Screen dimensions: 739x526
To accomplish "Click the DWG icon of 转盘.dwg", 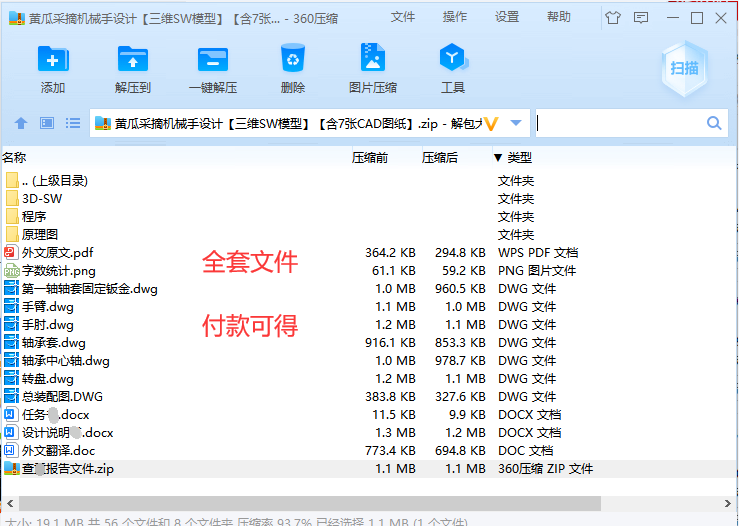I will (x=11, y=378).
